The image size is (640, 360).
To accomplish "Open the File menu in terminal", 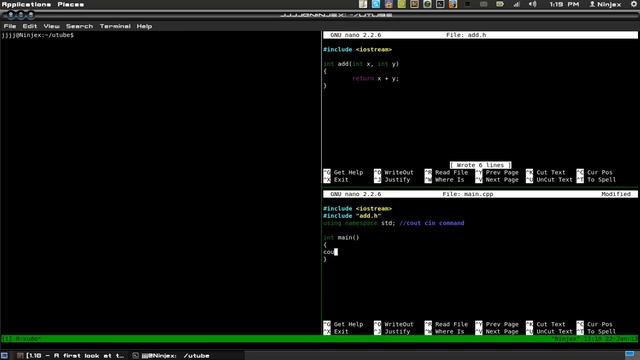I will (10, 26).
